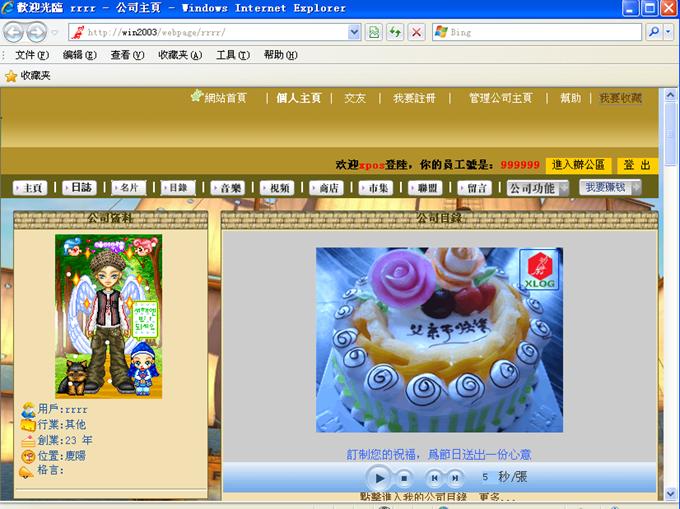Viewport: 680px width, 509px height.
Task: Skip to previous slideshow image
Action: tap(435, 478)
